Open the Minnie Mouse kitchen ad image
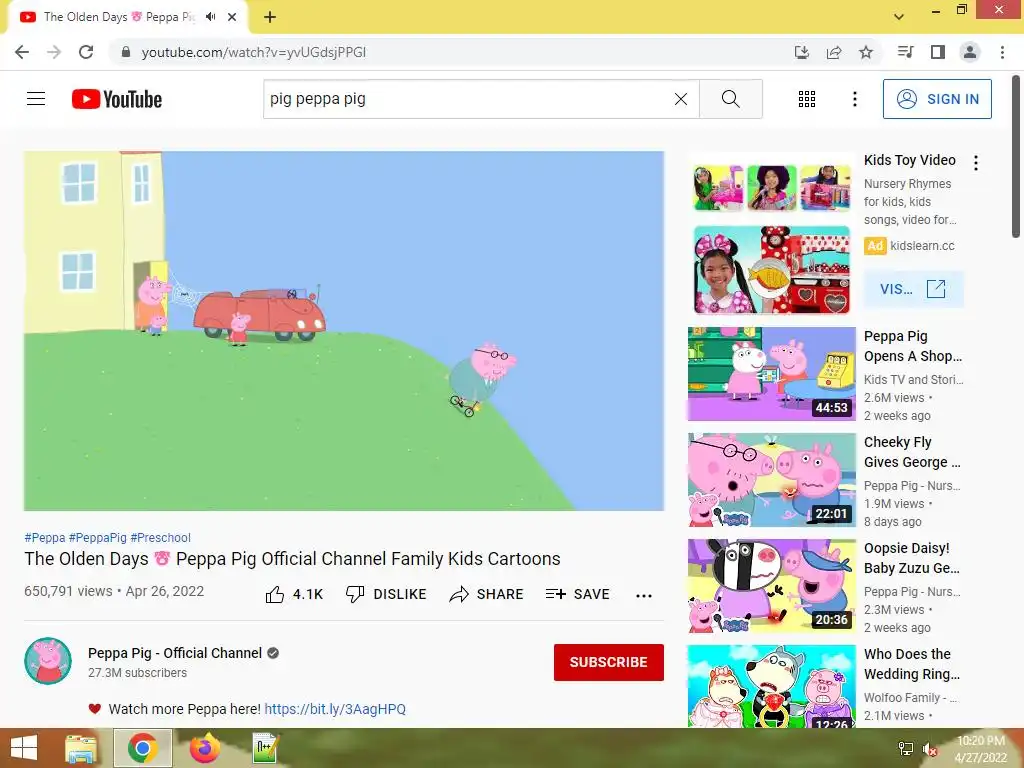The image size is (1024, 768). tap(771, 270)
